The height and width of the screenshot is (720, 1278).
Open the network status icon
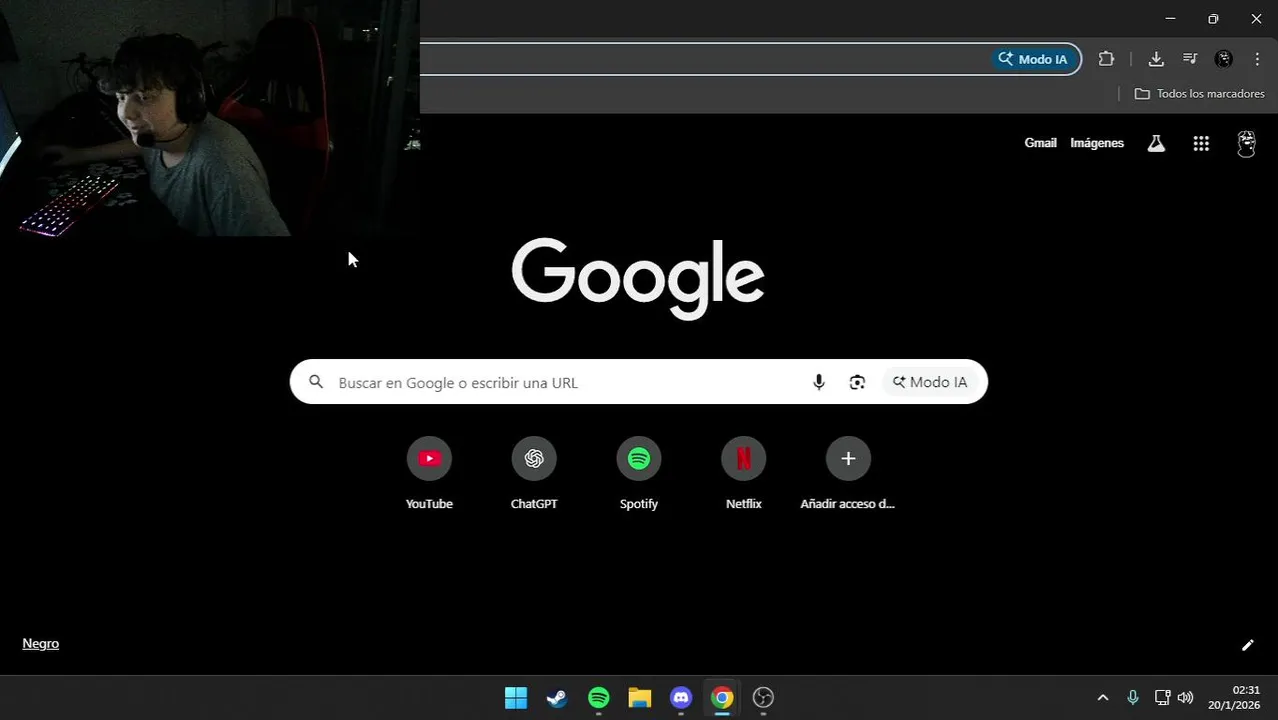1162,698
